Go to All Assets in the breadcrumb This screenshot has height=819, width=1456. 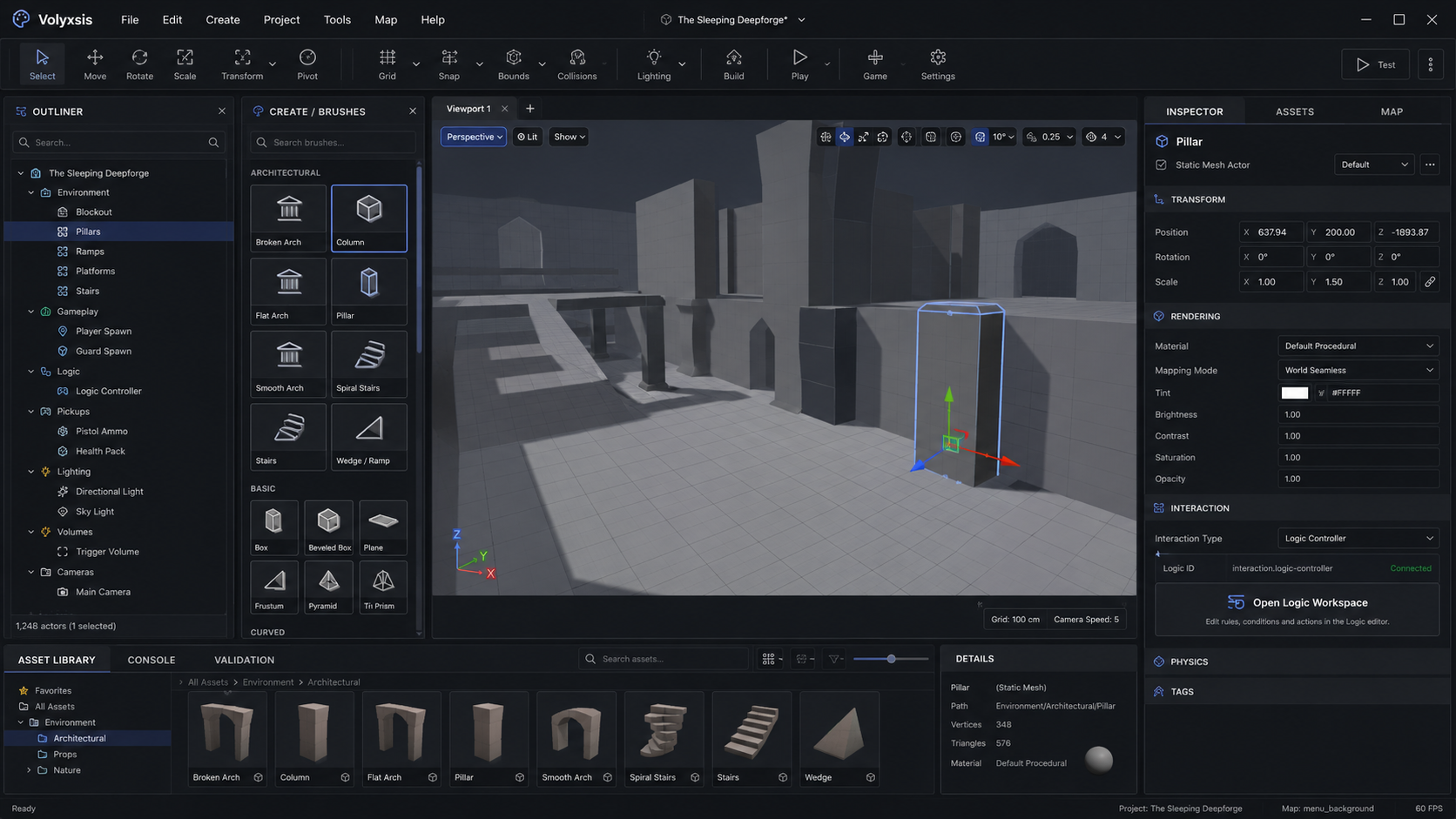208,682
